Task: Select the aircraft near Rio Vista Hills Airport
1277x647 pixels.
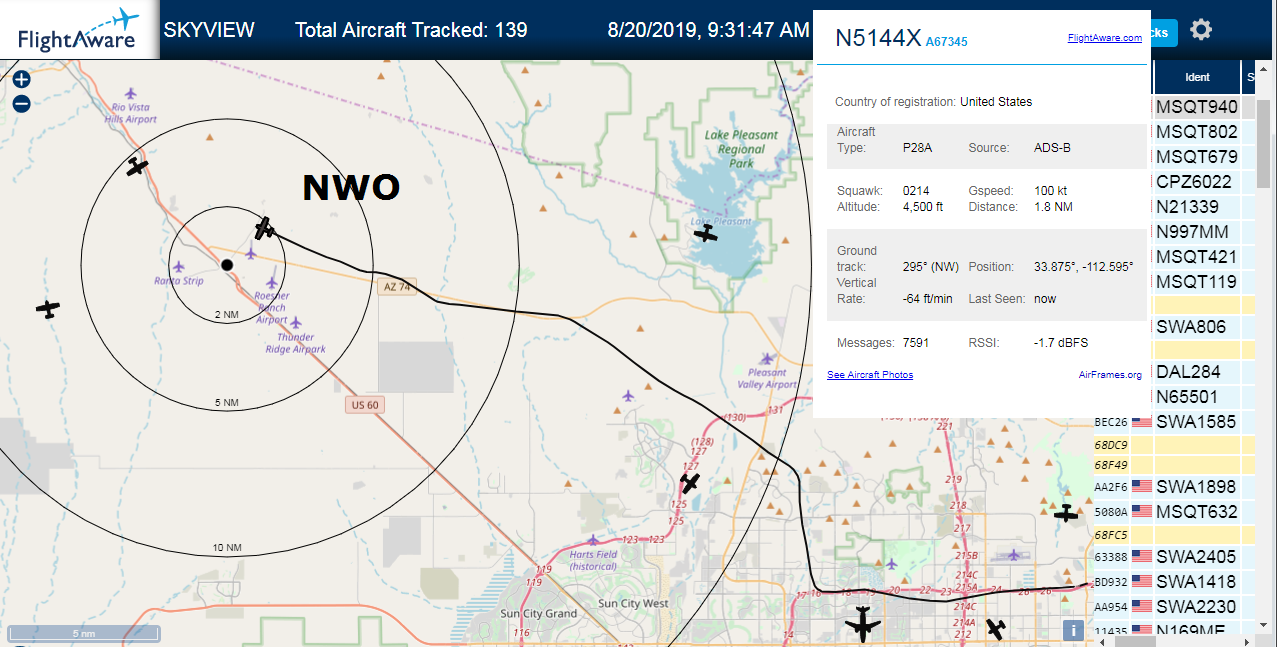Action: tap(137, 166)
